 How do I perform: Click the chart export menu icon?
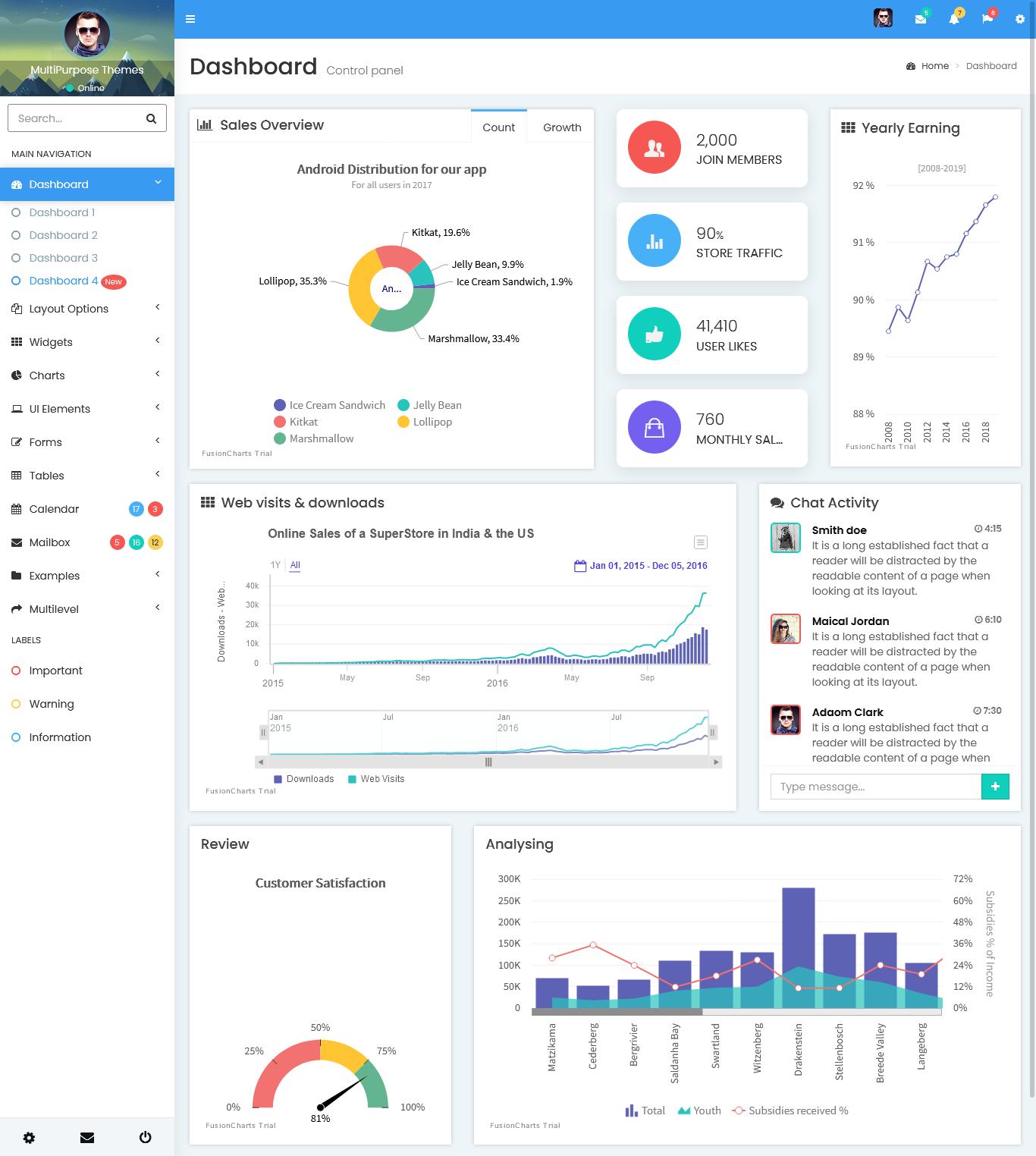tap(700, 542)
